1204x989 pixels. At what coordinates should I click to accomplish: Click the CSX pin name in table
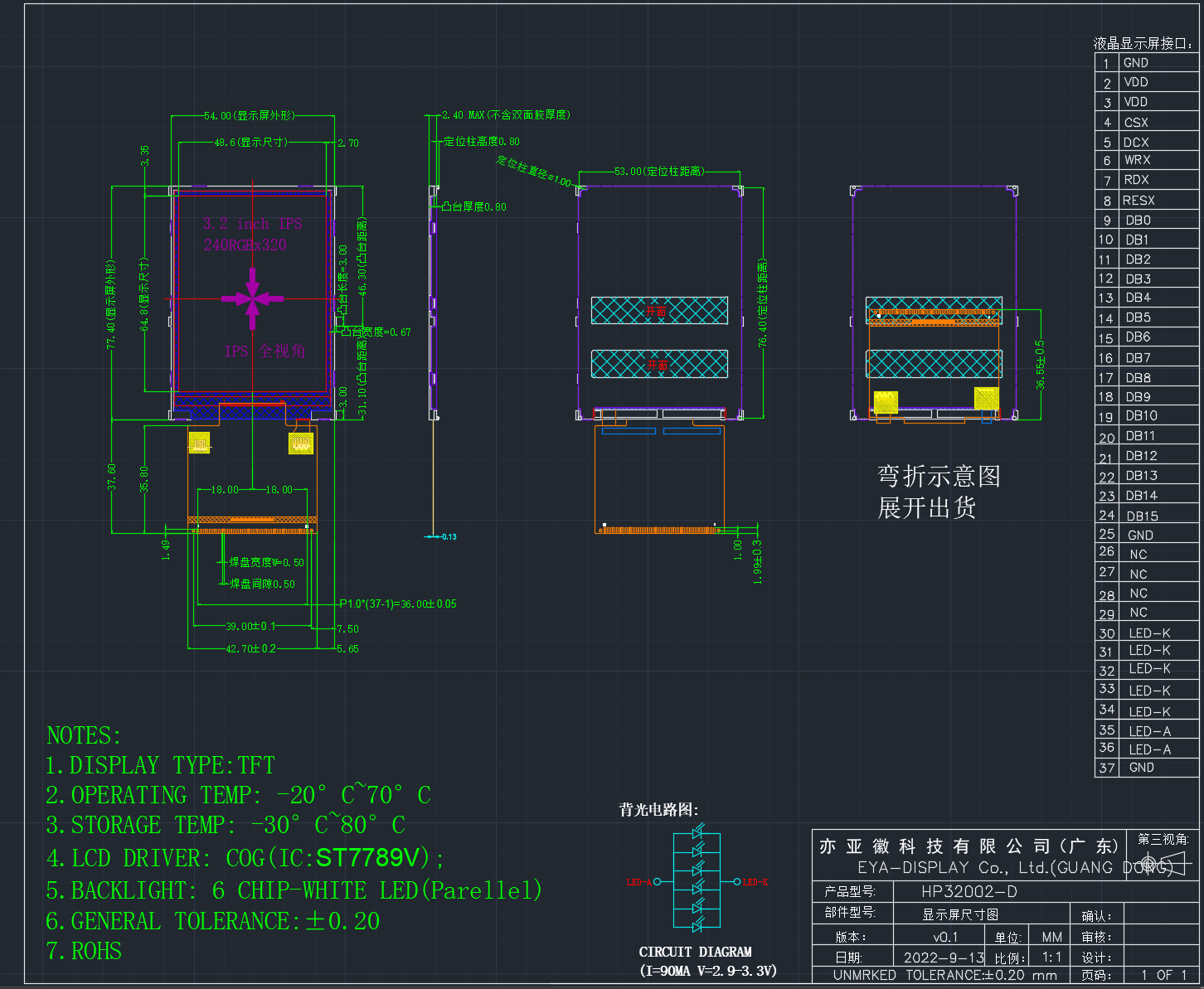pos(1136,122)
